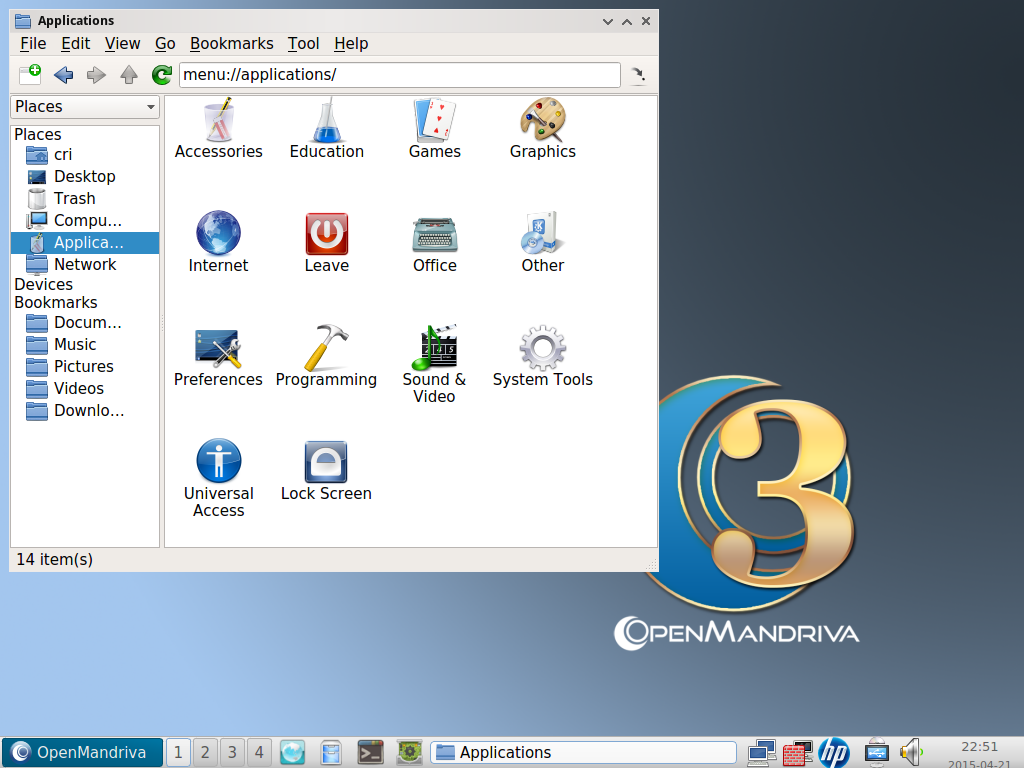Open the Accessories category icon
Screen dimensions: 1024x768
point(218,121)
